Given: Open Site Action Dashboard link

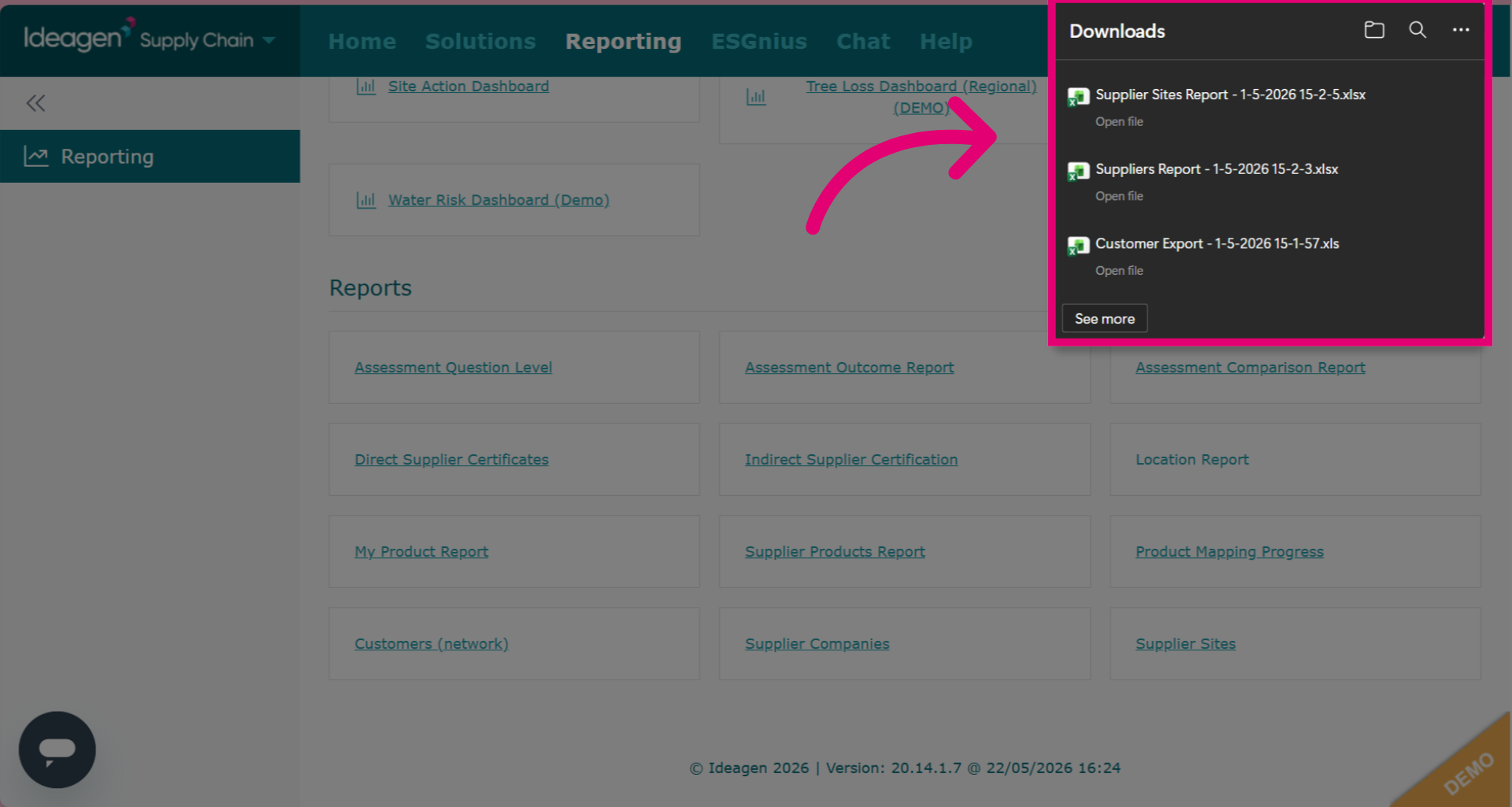Looking at the screenshot, I should (469, 87).
